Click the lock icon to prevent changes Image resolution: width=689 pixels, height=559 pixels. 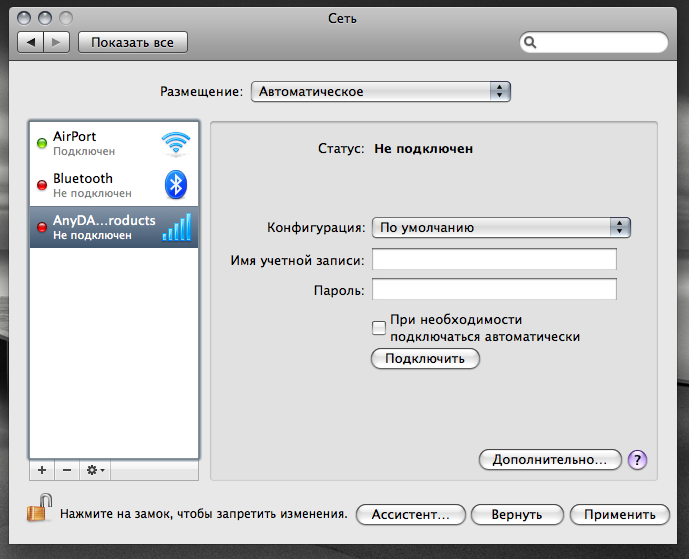pyautogui.click(x=37, y=510)
